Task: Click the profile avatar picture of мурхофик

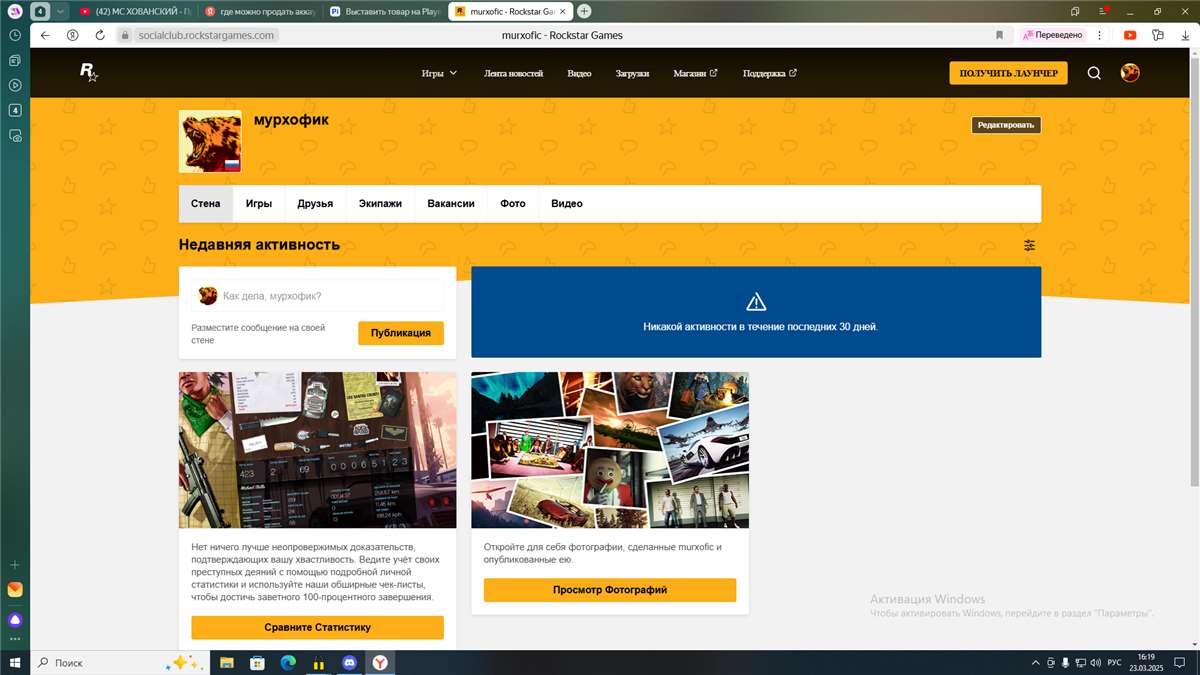Action: 210,142
